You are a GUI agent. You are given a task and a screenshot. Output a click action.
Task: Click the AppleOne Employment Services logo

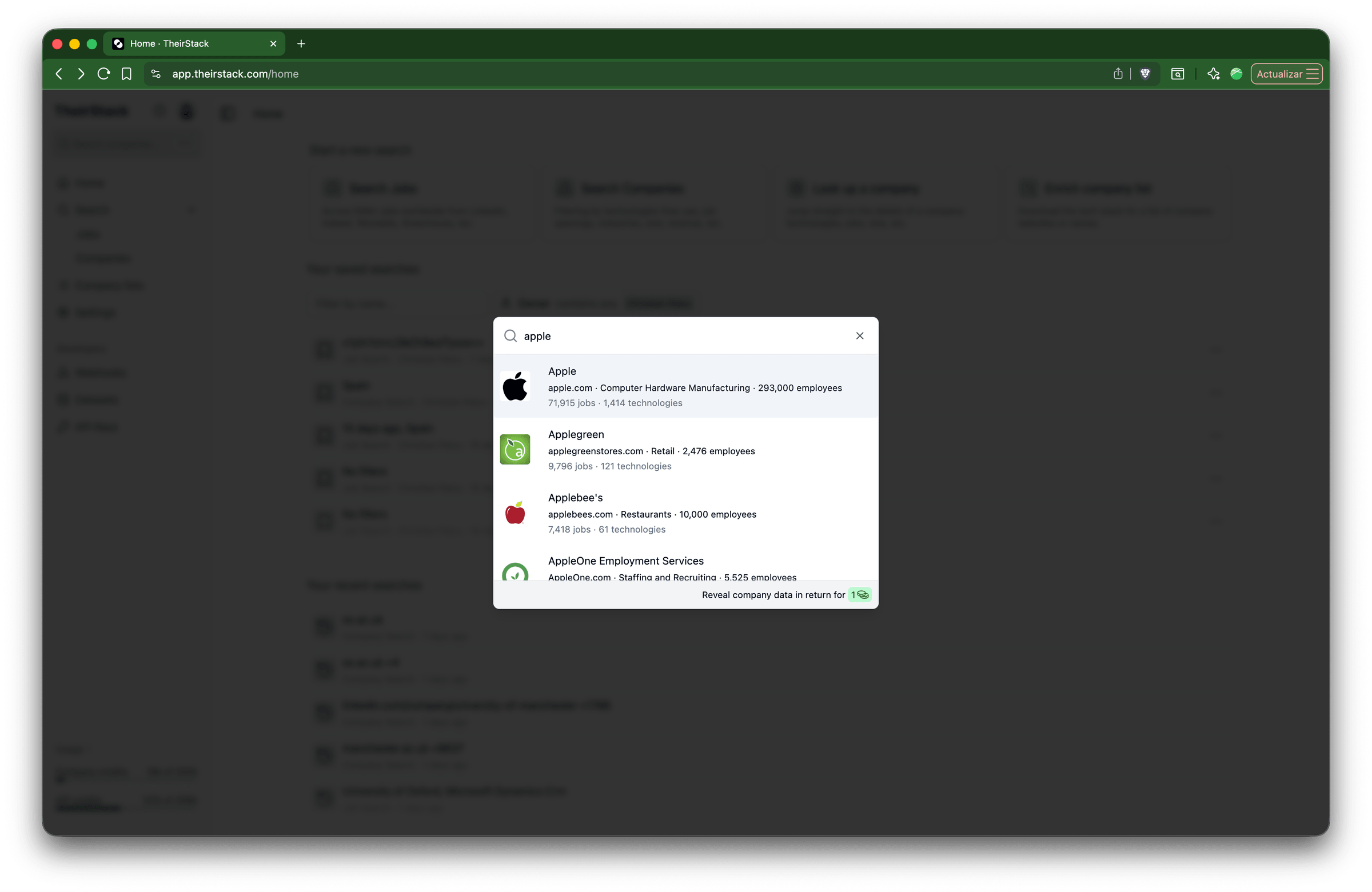(x=515, y=572)
